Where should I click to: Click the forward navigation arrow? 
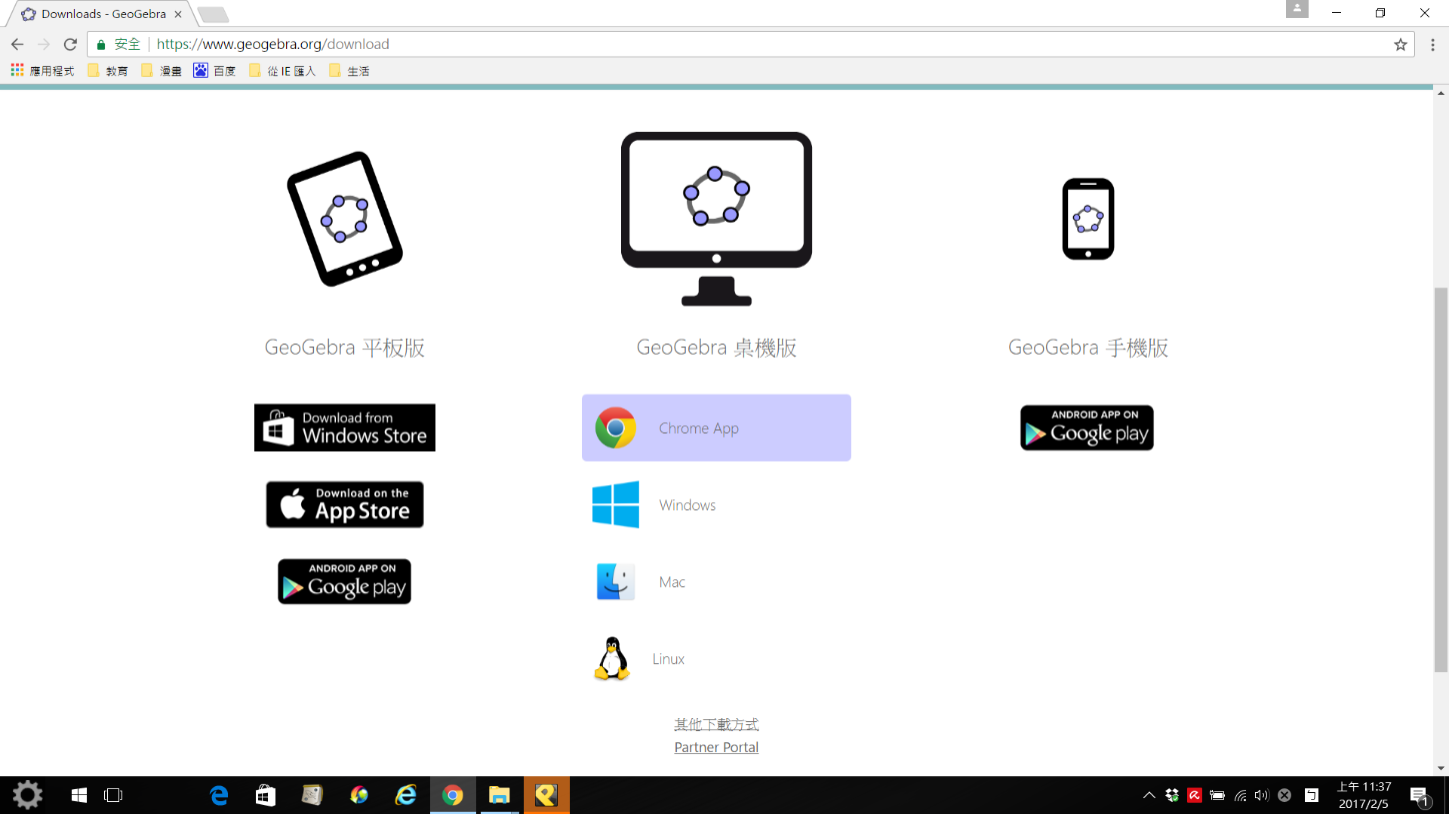coord(43,44)
